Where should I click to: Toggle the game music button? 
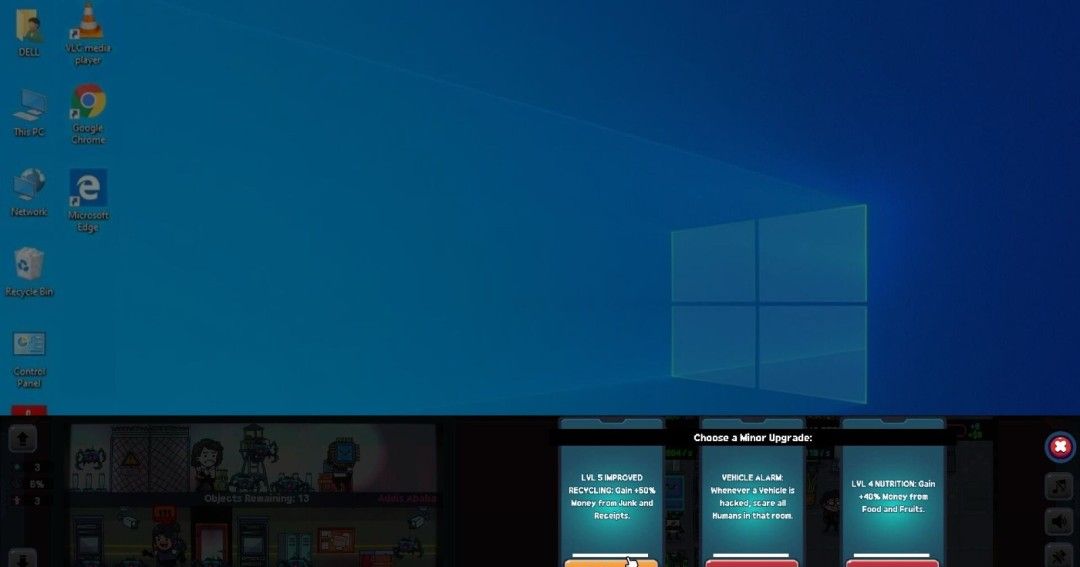pos(1060,486)
